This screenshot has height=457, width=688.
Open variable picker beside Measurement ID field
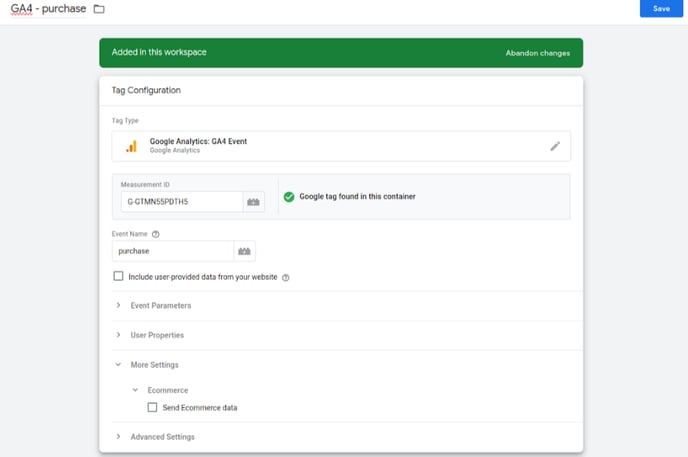click(x=254, y=202)
